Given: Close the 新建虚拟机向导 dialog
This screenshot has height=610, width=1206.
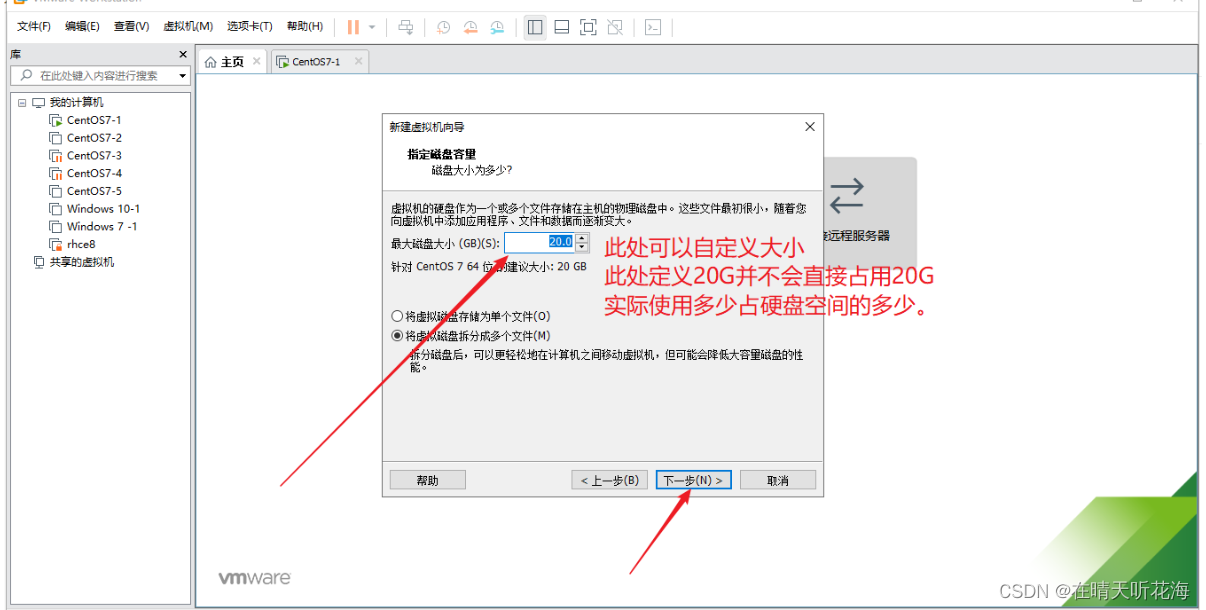Looking at the screenshot, I should tap(810, 127).
